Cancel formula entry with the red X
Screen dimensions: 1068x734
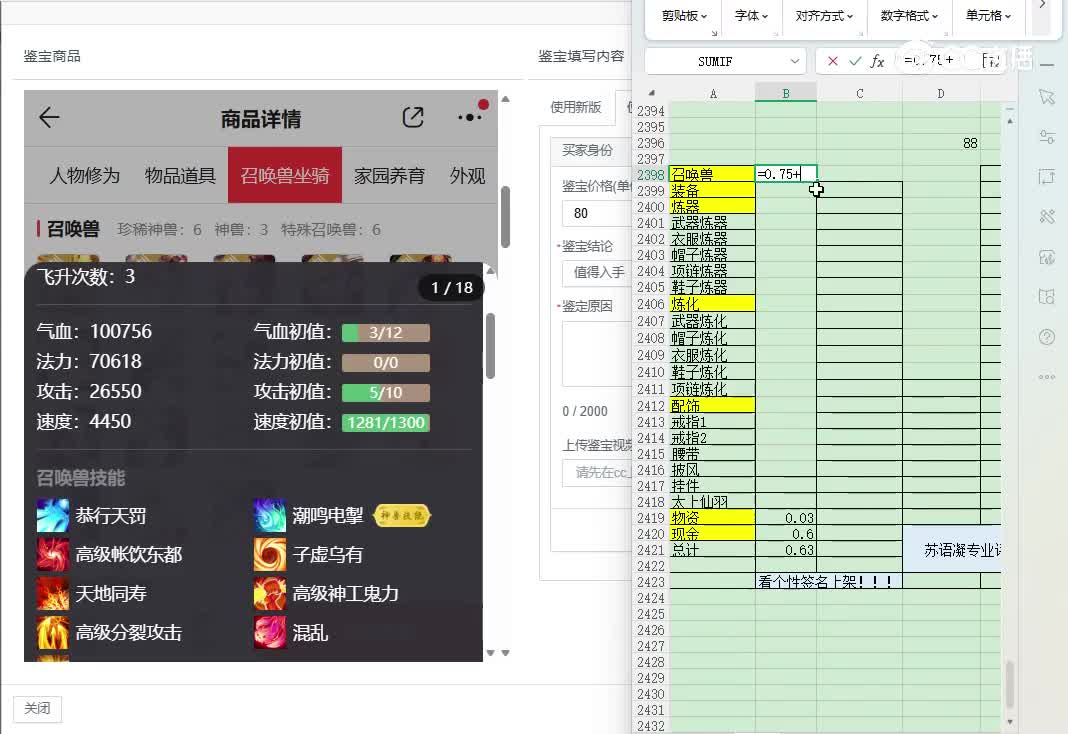click(833, 61)
